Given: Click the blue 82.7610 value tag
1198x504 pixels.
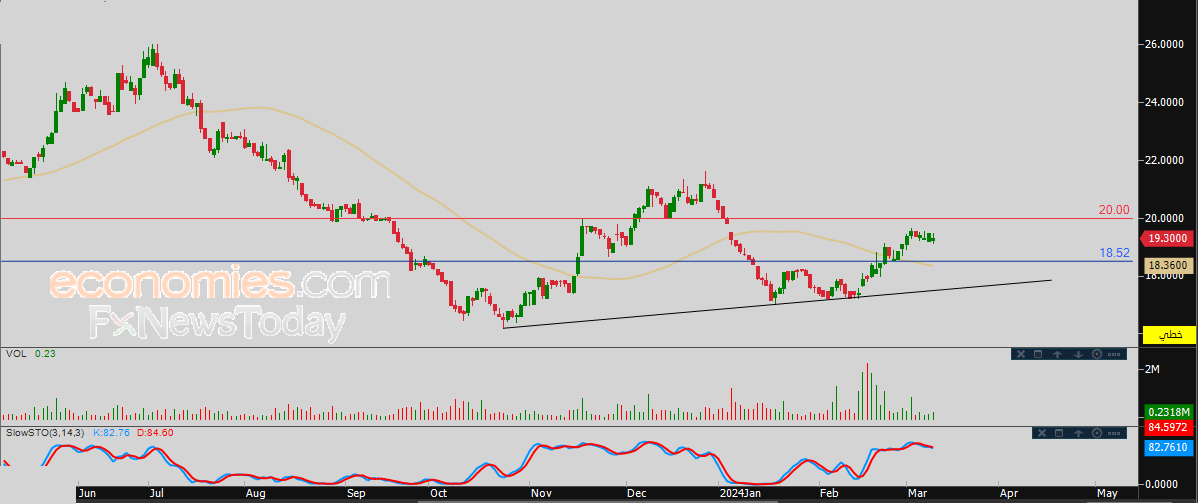Looking at the screenshot, I should 1168,445.
